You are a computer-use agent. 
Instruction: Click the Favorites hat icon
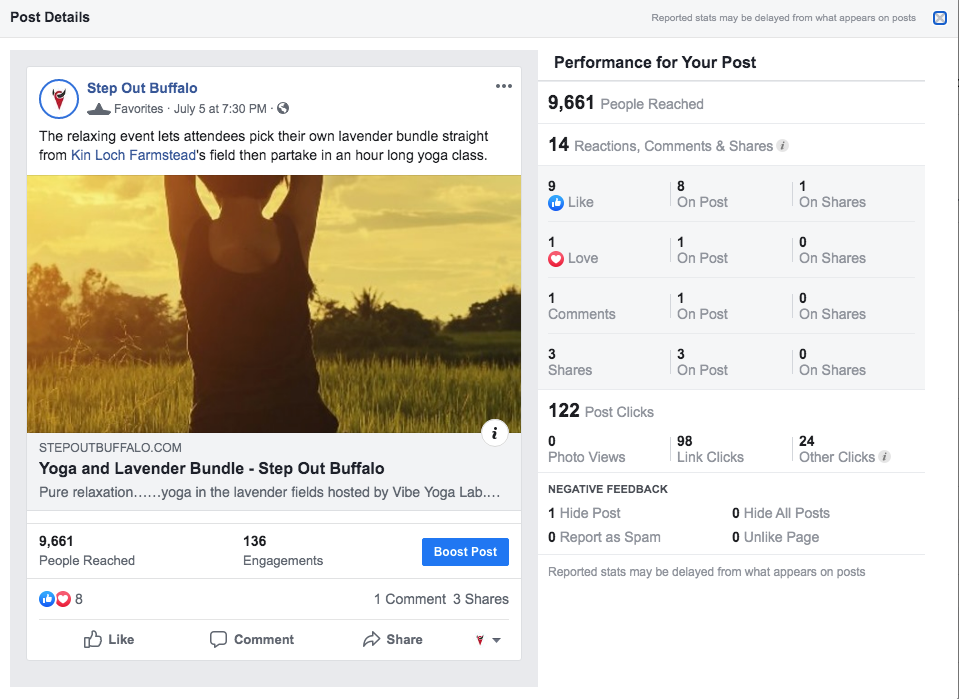point(99,109)
